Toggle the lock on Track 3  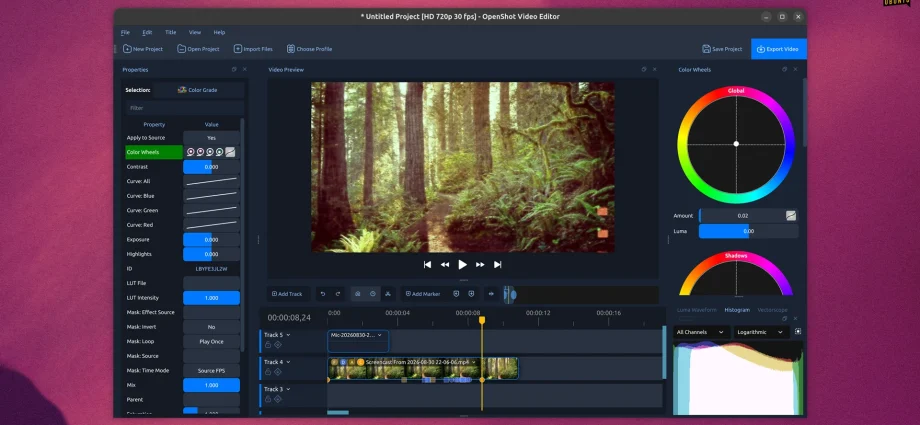[268, 399]
